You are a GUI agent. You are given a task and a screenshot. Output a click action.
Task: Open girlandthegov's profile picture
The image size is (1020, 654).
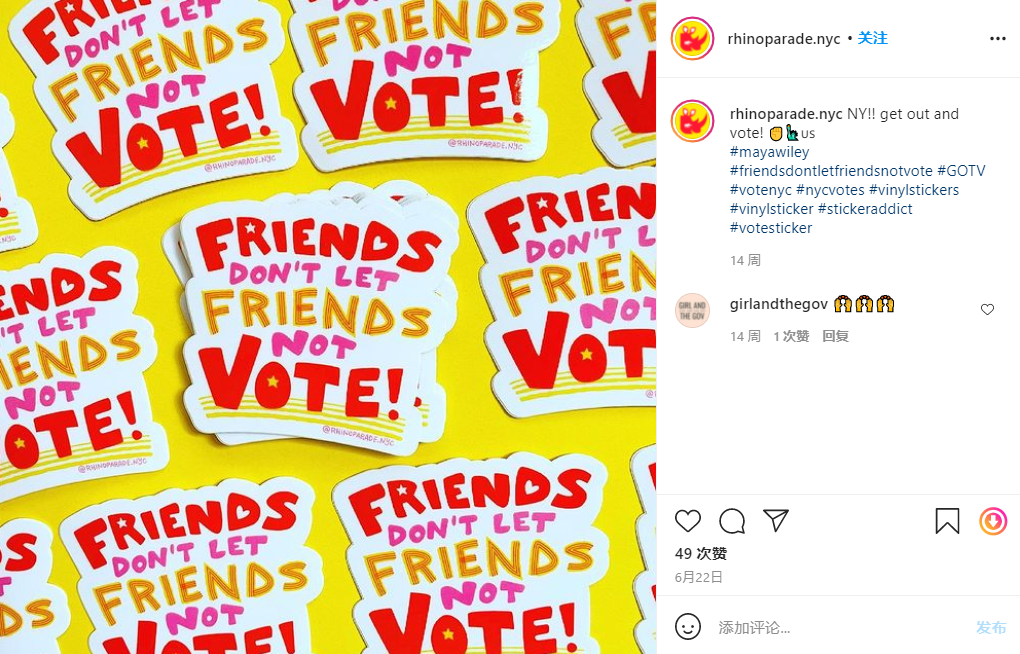click(692, 310)
